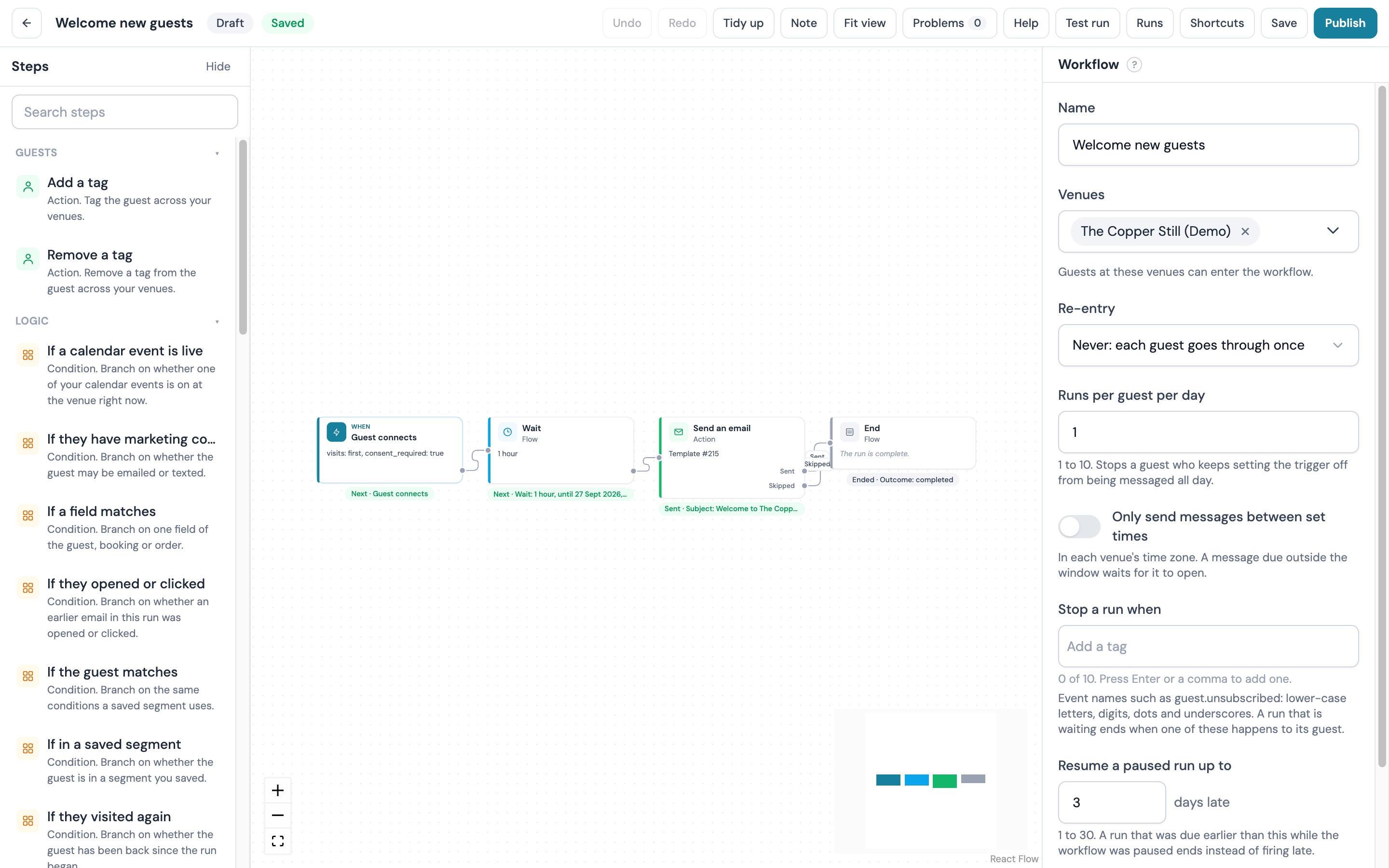
Task: Zoom out on the canvas
Action: pos(278,815)
